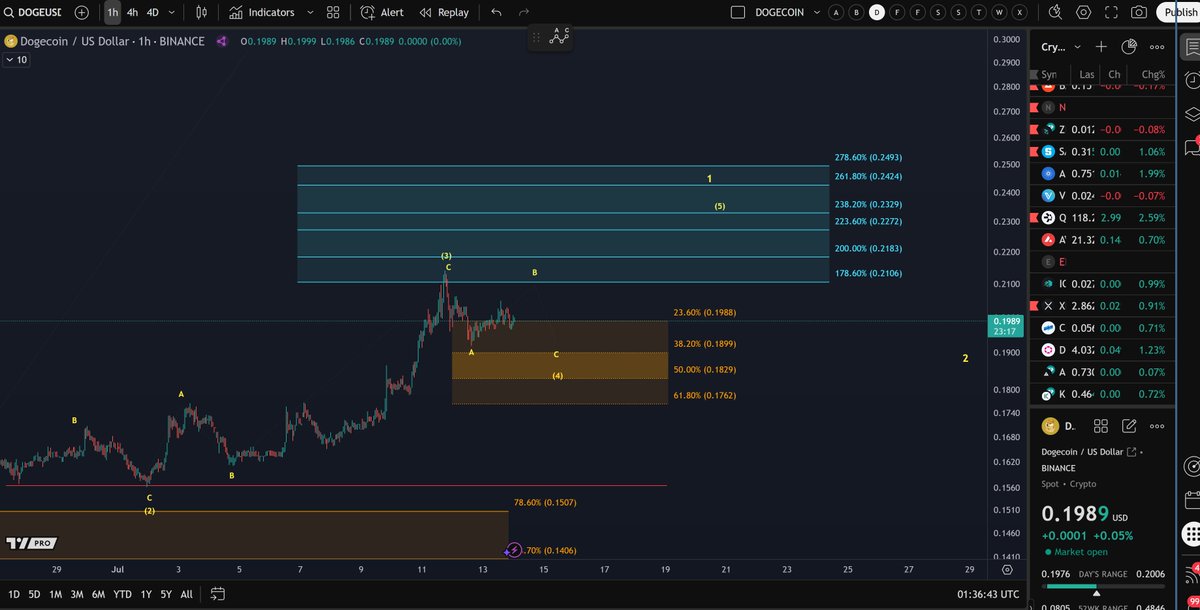Sort watchlist by Chg% column
Screen dimensions: 1200x610
[x=1153, y=74]
